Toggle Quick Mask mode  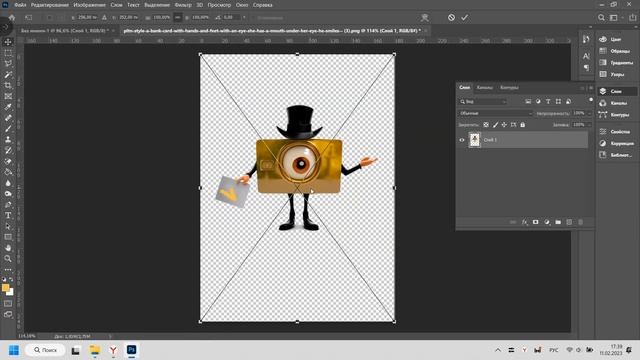point(8,304)
